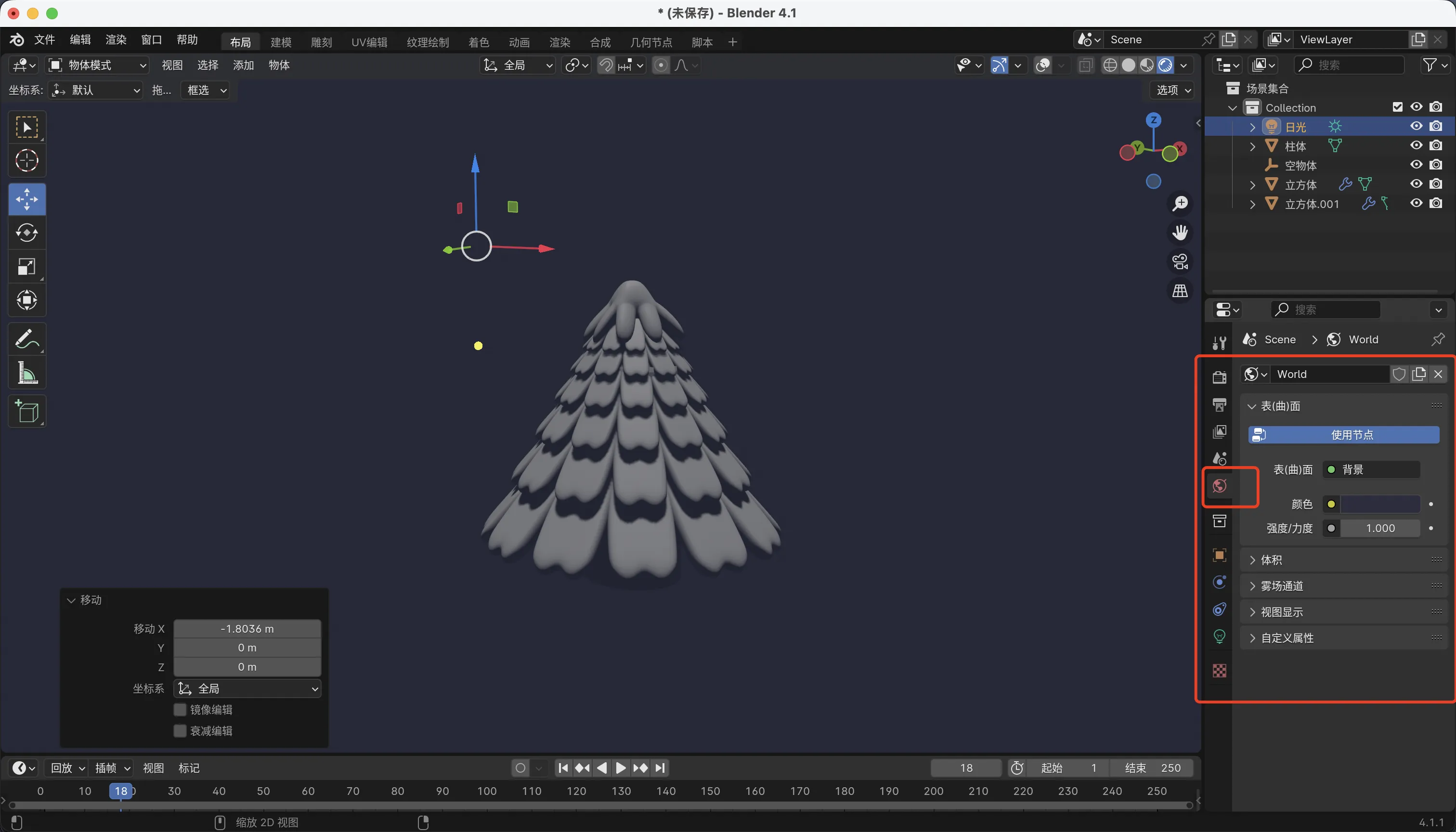Open the Render properties tab
The image size is (1456, 832).
[1219, 377]
